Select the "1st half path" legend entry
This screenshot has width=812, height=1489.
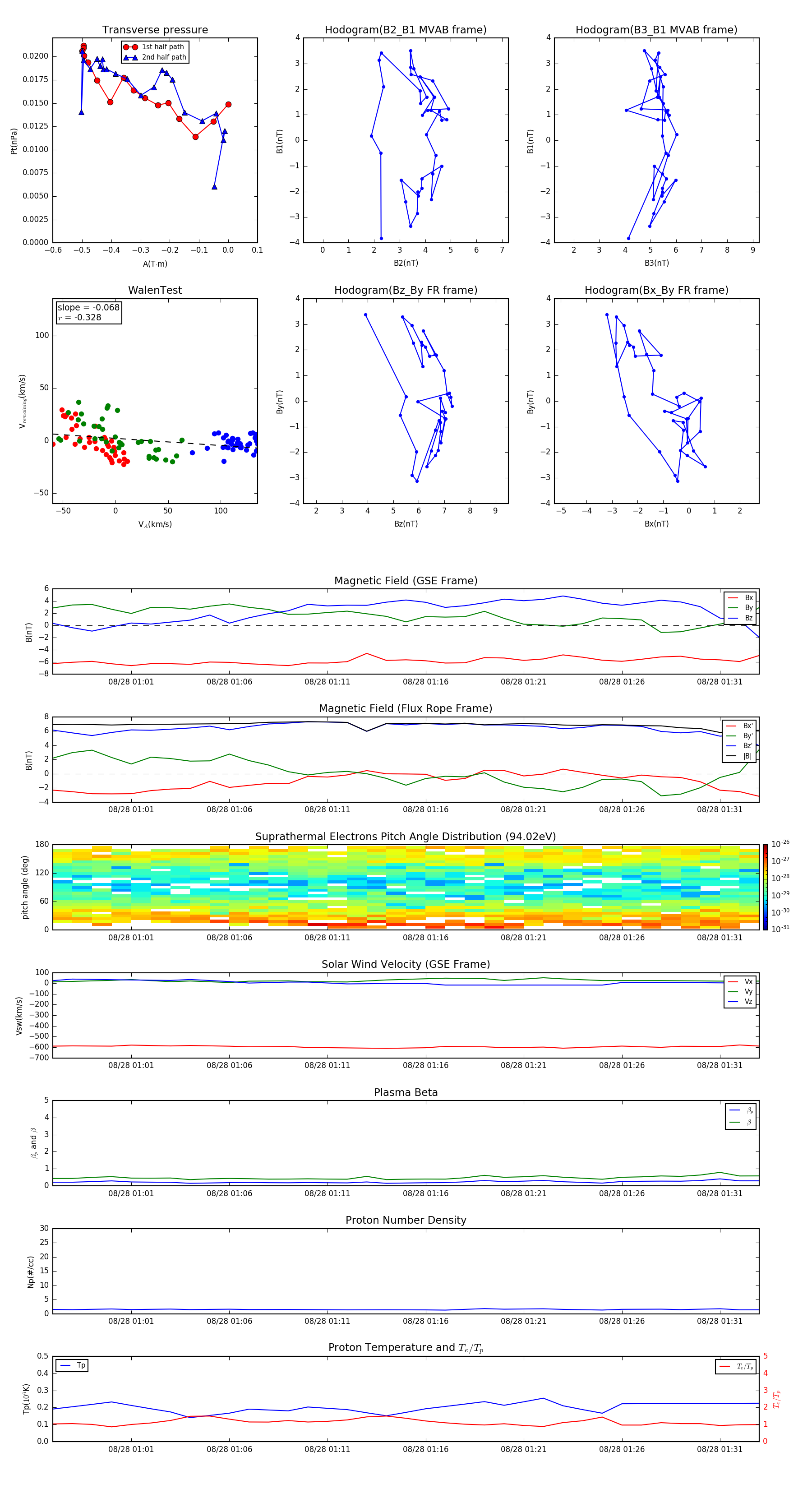(154, 47)
